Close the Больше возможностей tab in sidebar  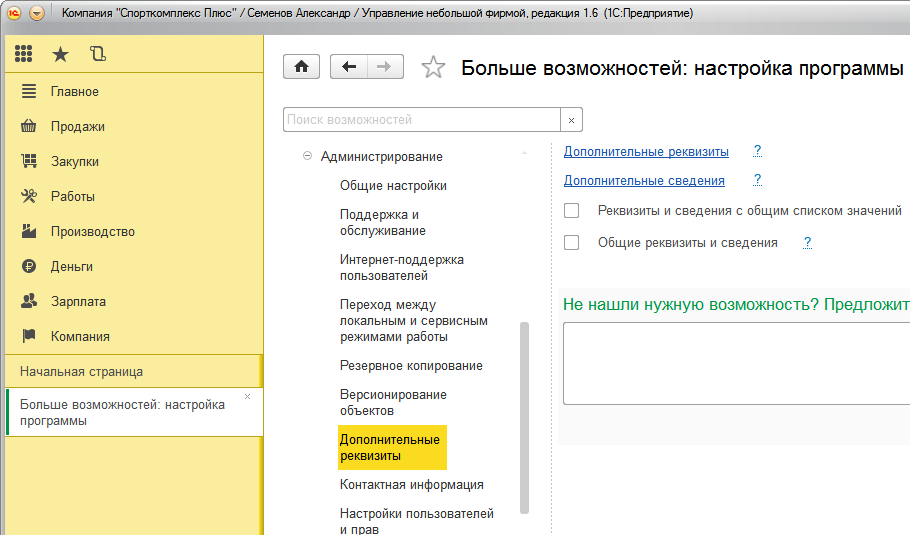(248, 397)
